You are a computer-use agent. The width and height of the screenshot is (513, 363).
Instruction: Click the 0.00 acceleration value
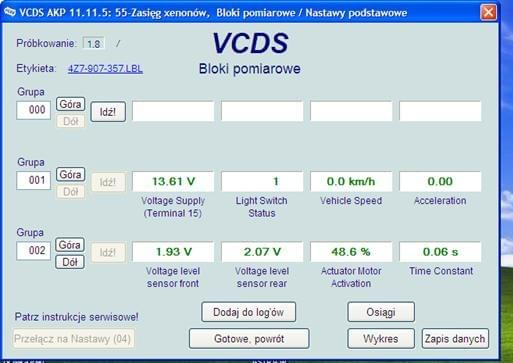pos(440,181)
